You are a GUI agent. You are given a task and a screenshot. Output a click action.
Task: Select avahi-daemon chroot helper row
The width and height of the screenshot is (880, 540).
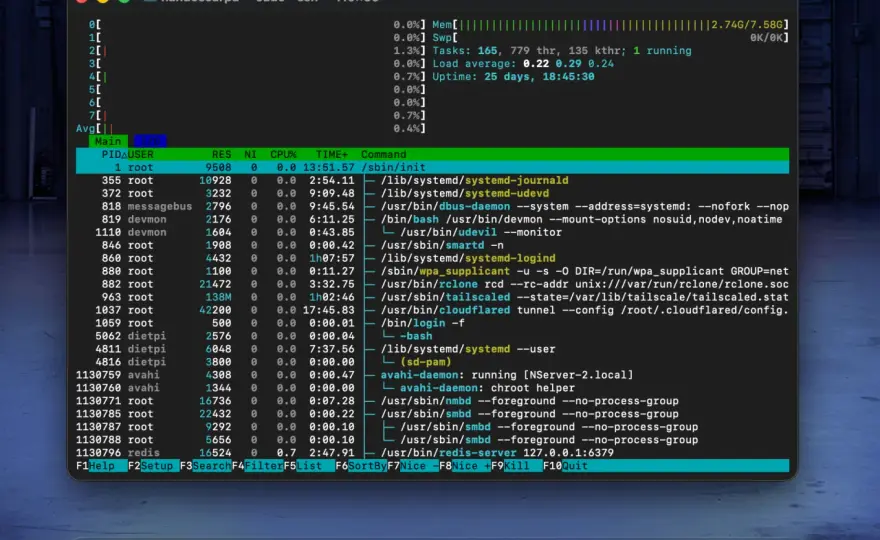point(432,388)
